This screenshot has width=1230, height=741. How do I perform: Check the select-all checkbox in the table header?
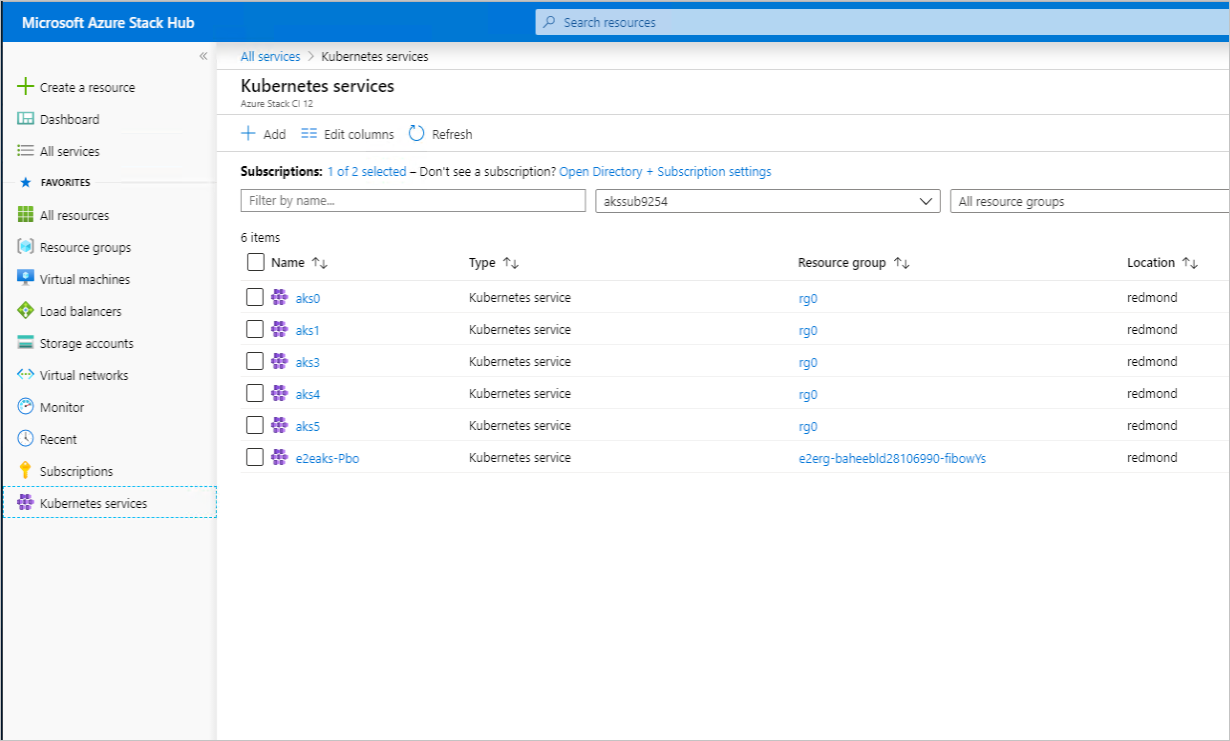[255, 261]
